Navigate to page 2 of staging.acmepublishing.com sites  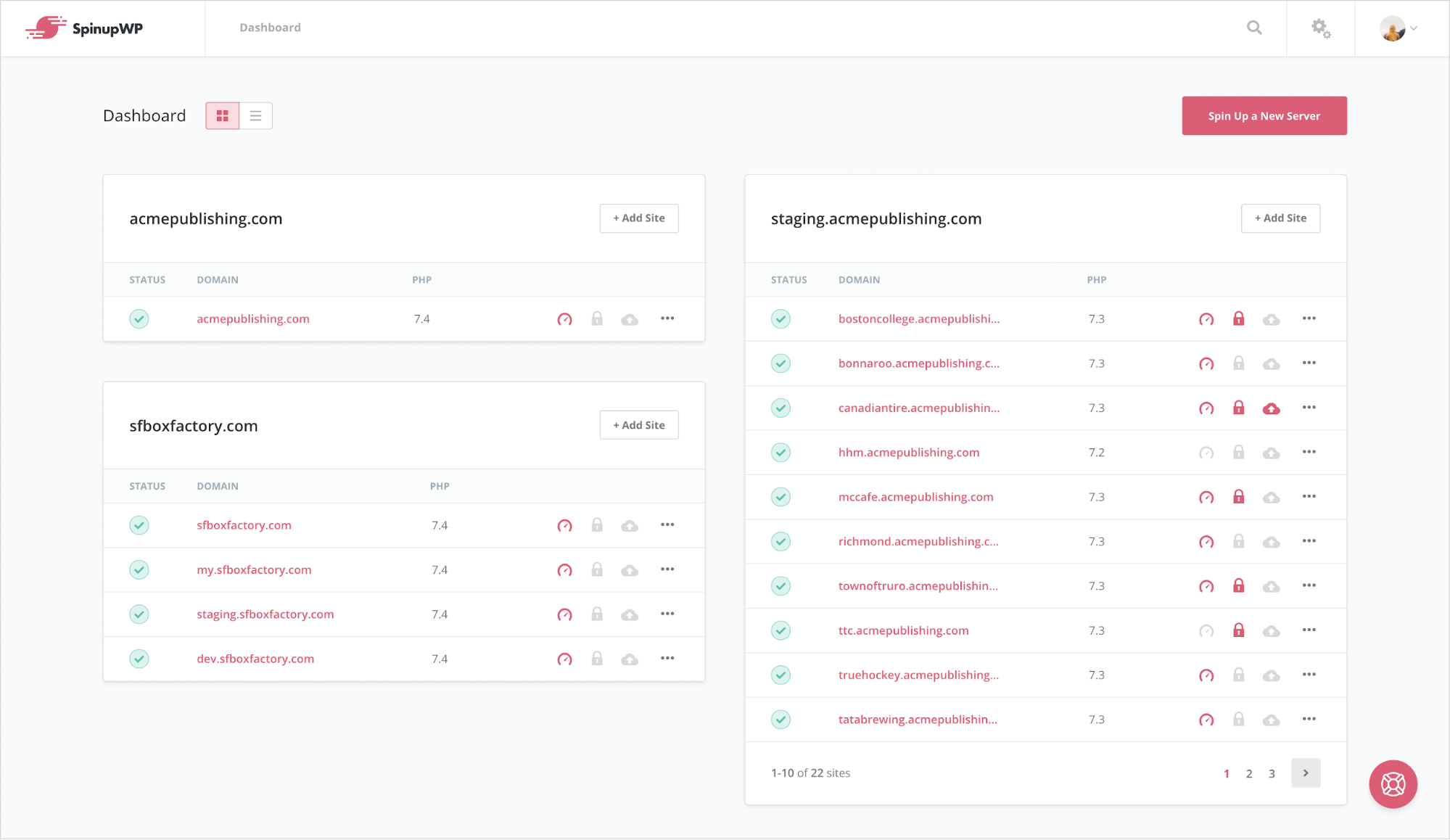tap(1248, 773)
